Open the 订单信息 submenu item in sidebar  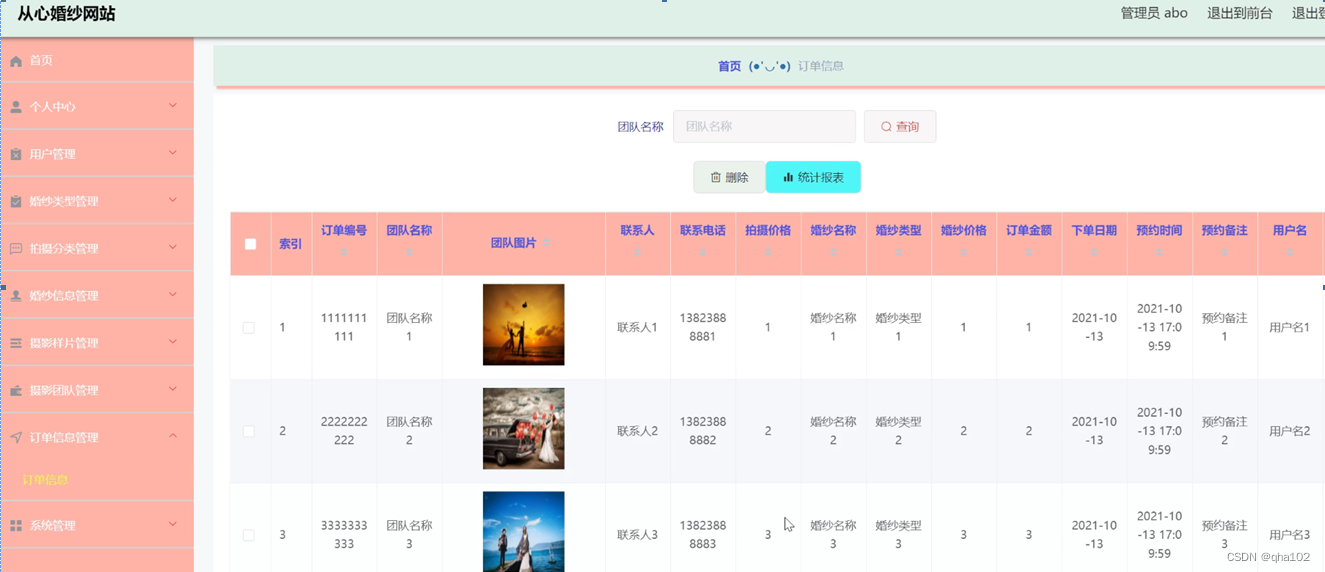click(46, 480)
